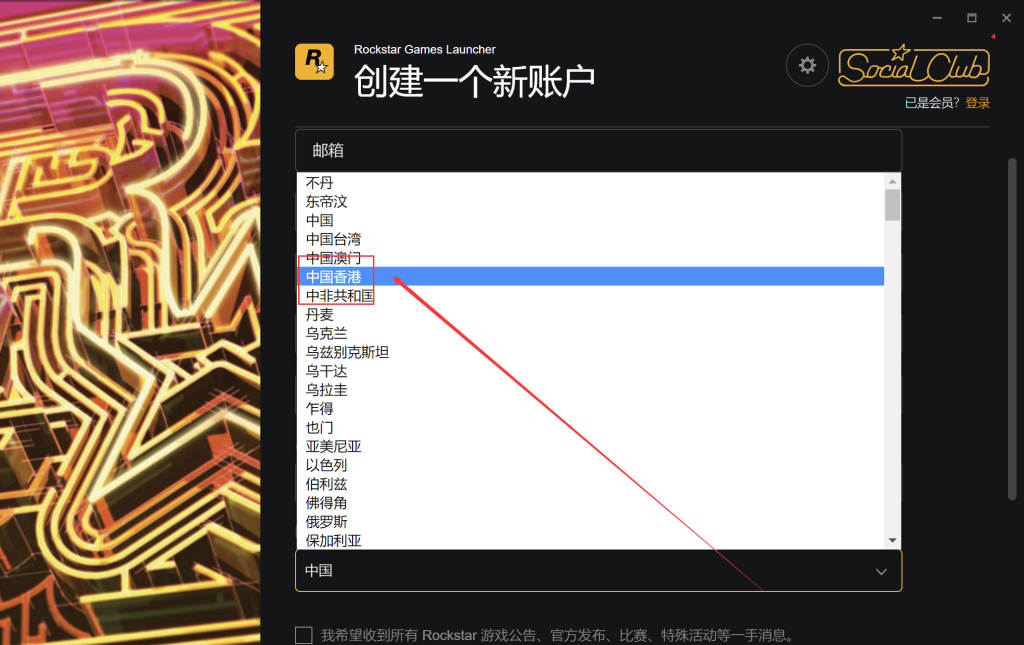Click the country list scrollbar thumb
This screenshot has width=1024, height=645.
[892, 205]
